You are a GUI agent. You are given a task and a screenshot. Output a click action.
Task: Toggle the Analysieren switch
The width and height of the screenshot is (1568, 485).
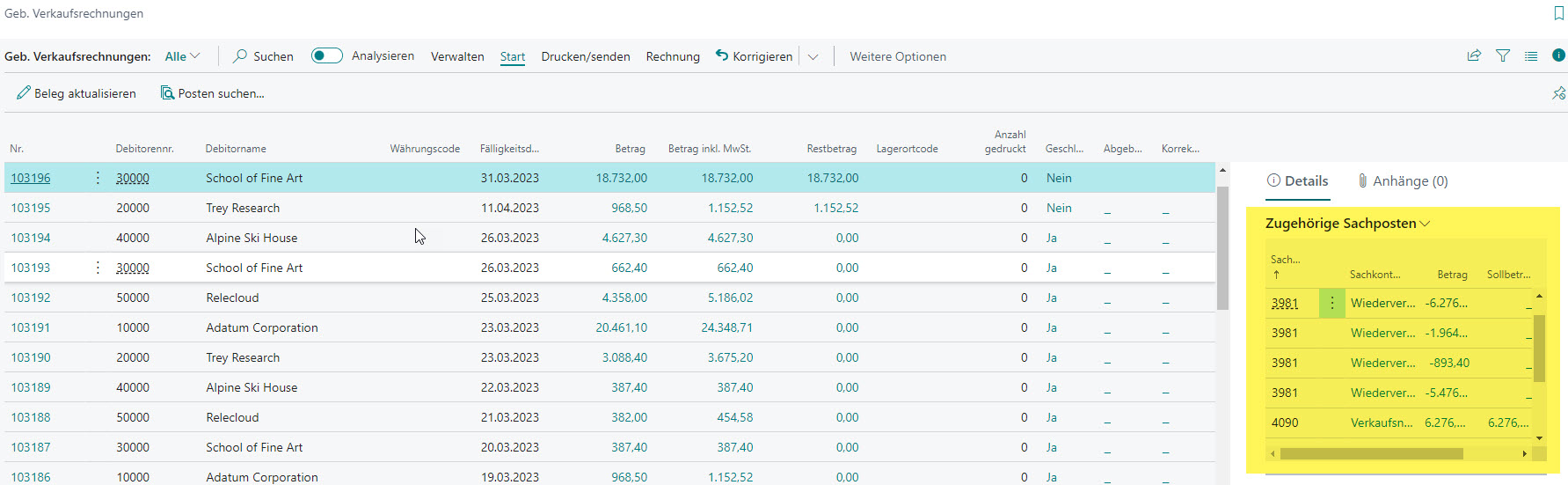[326, 55]
